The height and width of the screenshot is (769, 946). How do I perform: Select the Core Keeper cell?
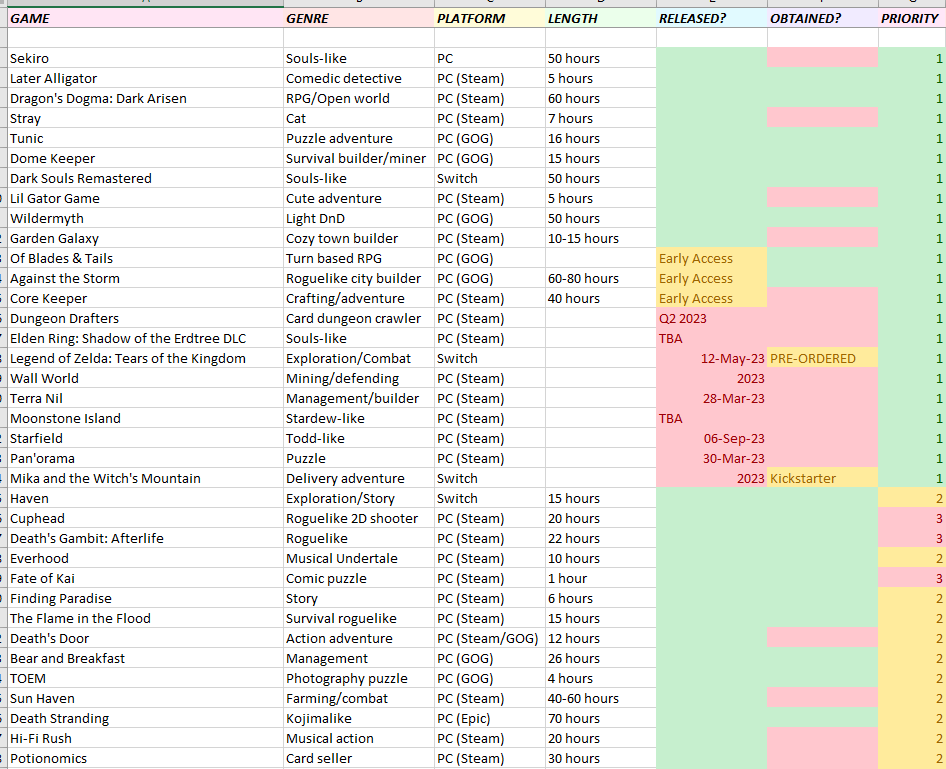145,298
